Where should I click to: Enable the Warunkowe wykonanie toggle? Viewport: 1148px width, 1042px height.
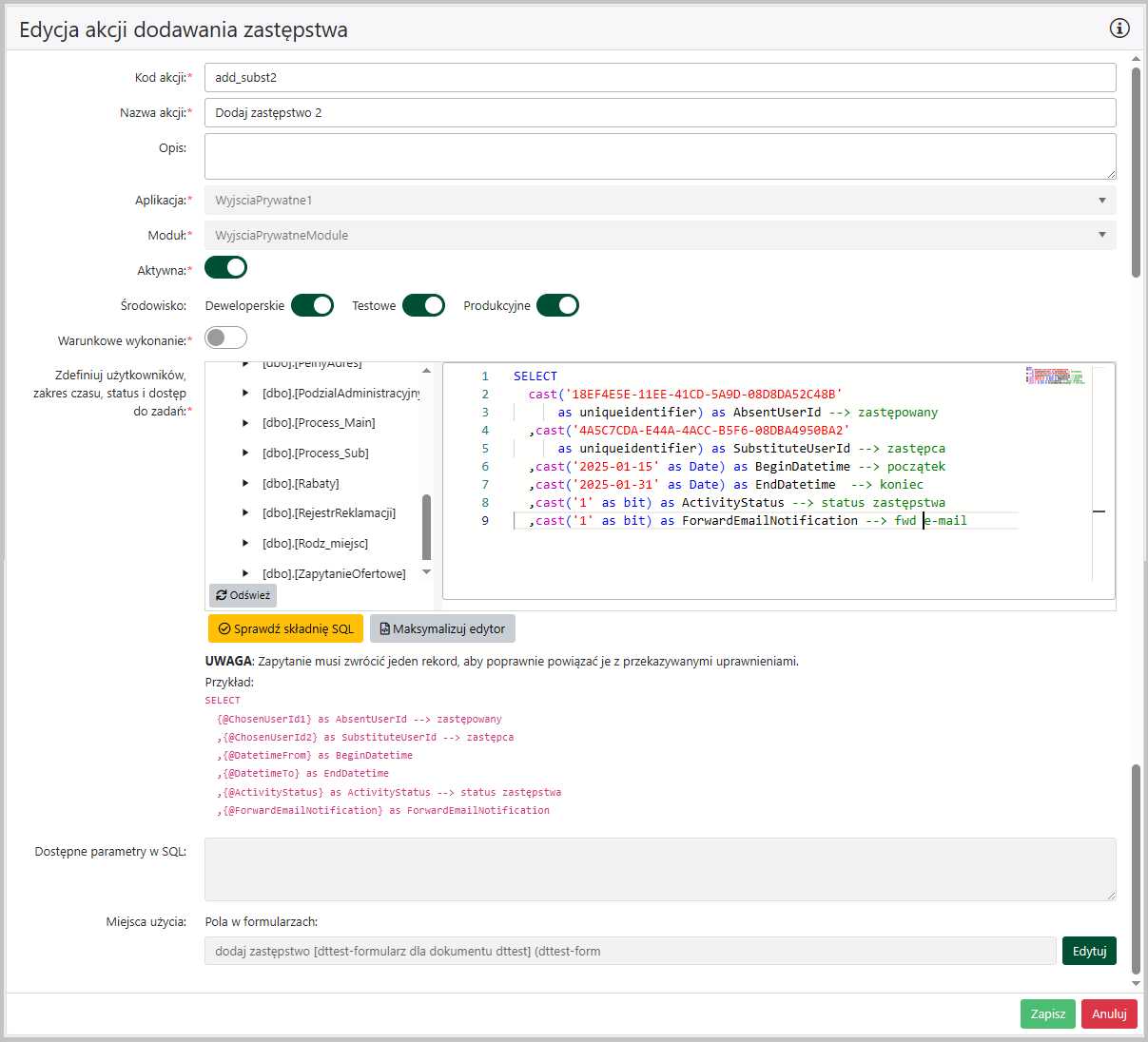point(226,338)
